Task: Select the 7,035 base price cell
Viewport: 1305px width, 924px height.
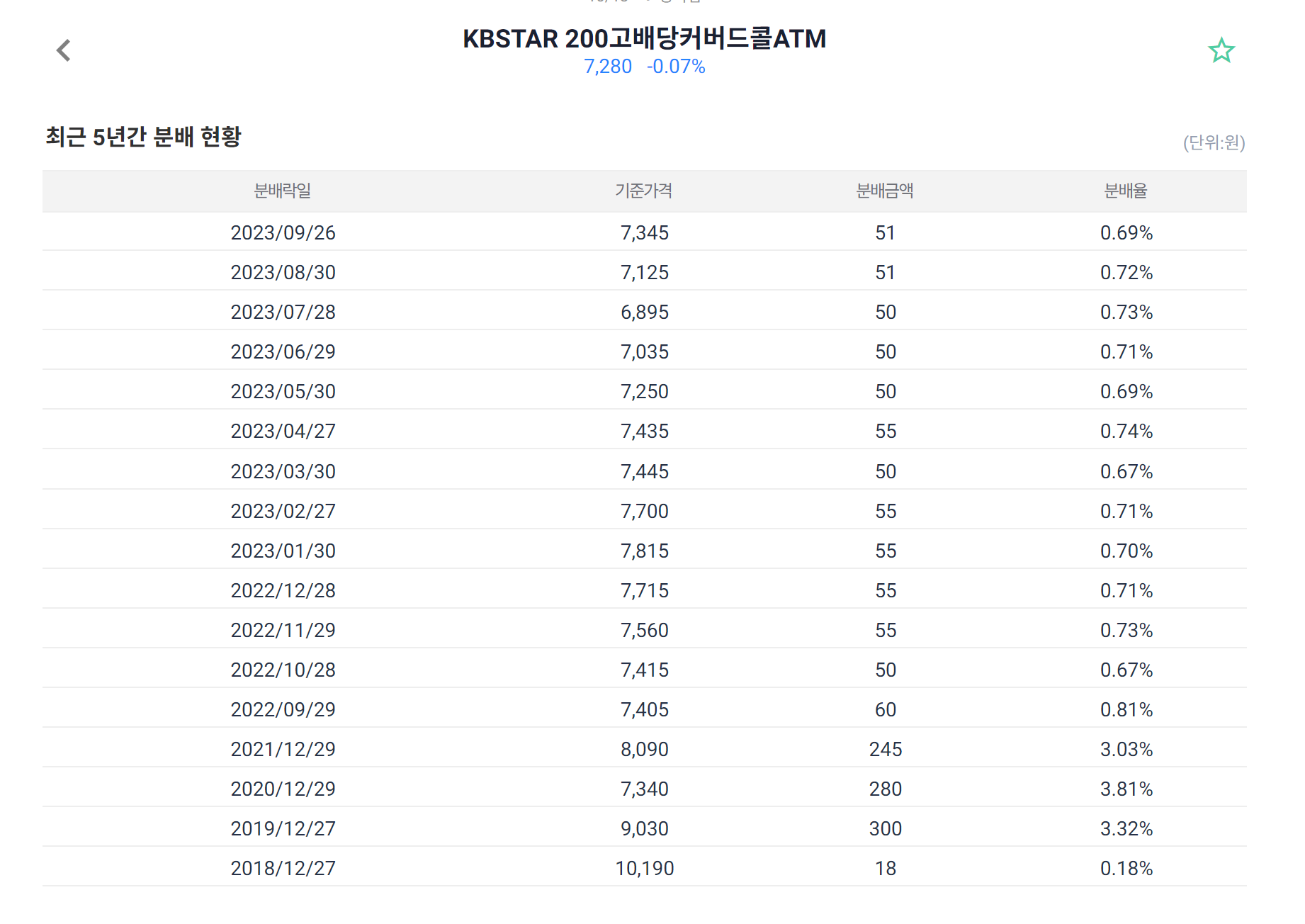Action: pyautogui.click(x=645, y=351)
